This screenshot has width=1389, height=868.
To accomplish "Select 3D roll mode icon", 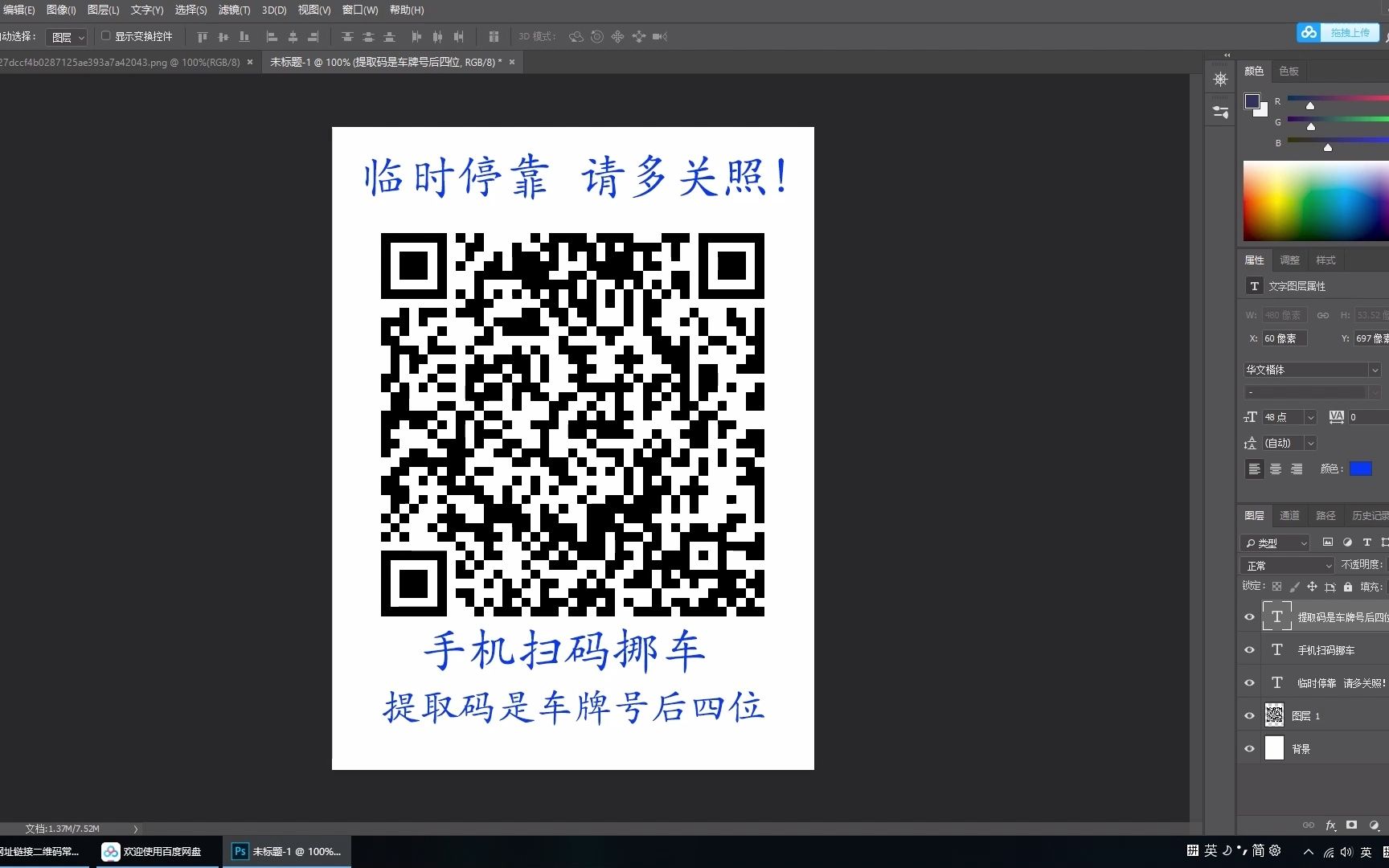I will pyautogui.click(x=597, y=37).
